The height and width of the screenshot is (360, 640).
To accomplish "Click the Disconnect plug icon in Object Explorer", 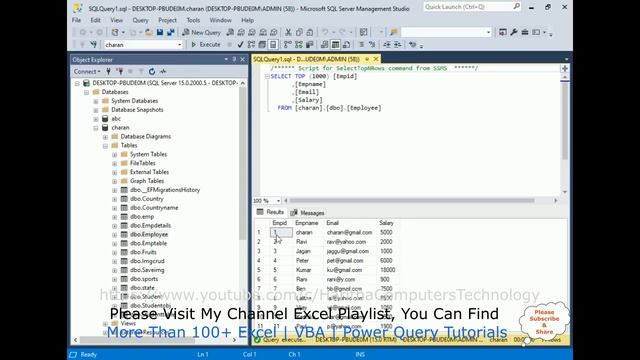I will coord(120,71).
